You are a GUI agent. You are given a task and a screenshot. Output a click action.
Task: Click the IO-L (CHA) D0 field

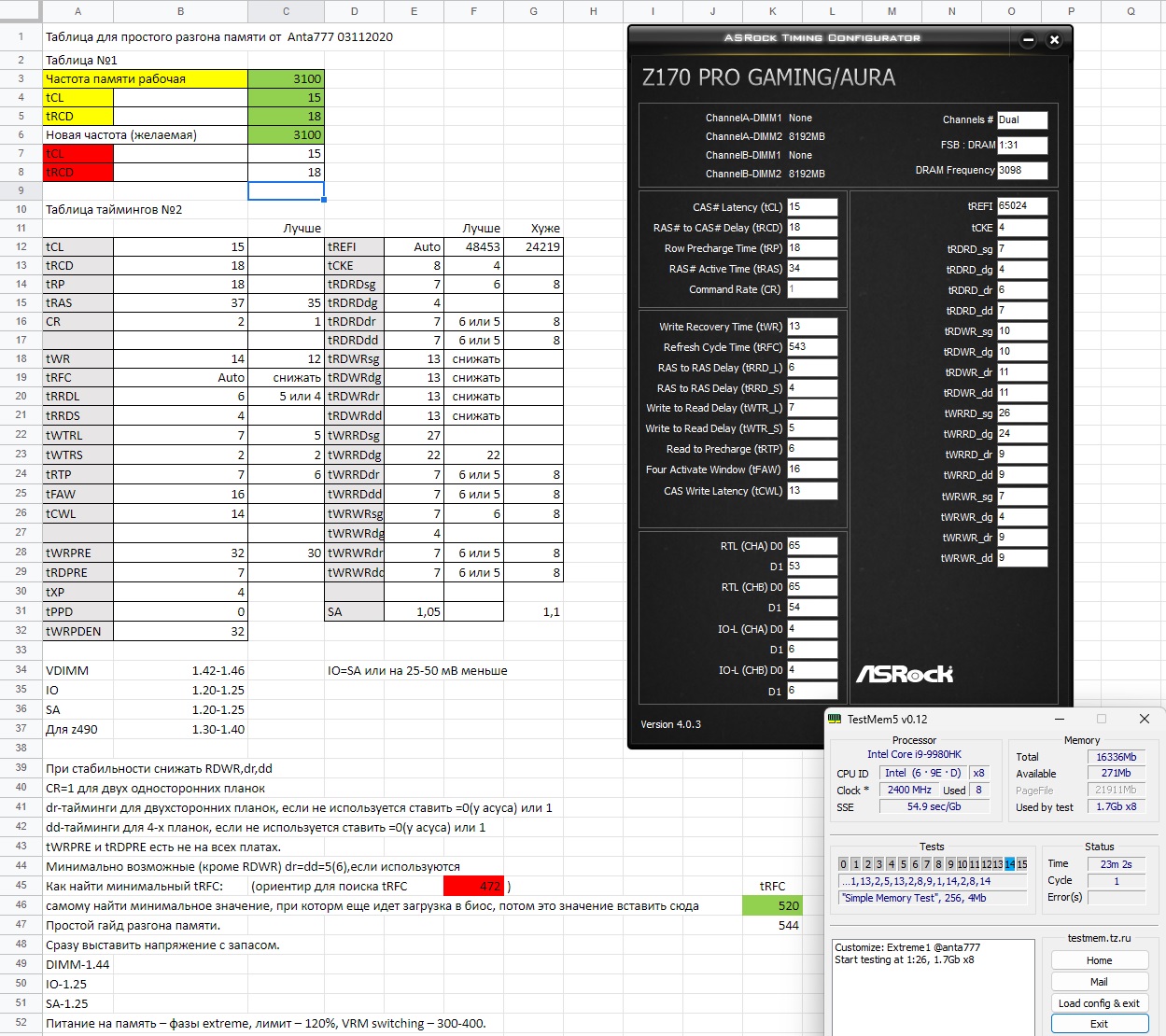click(812, 629)
